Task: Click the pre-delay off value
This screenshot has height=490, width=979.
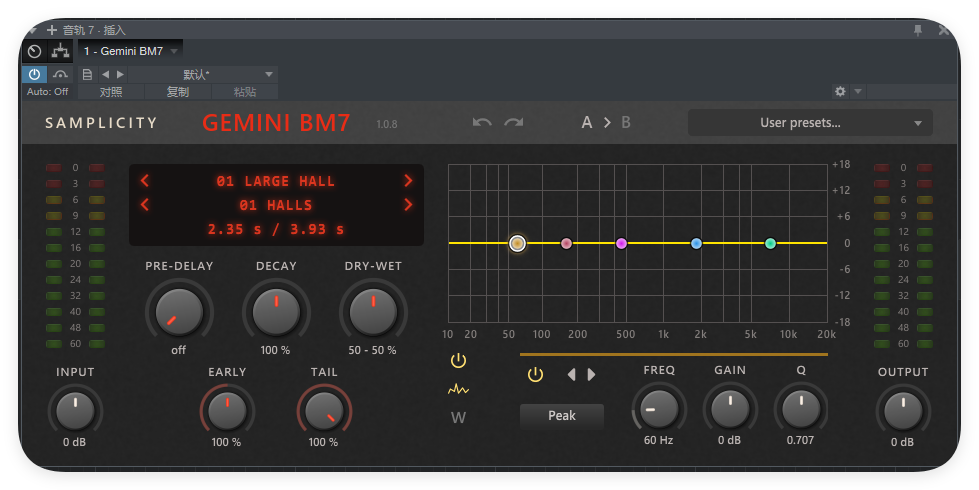Action: [179, 350]
